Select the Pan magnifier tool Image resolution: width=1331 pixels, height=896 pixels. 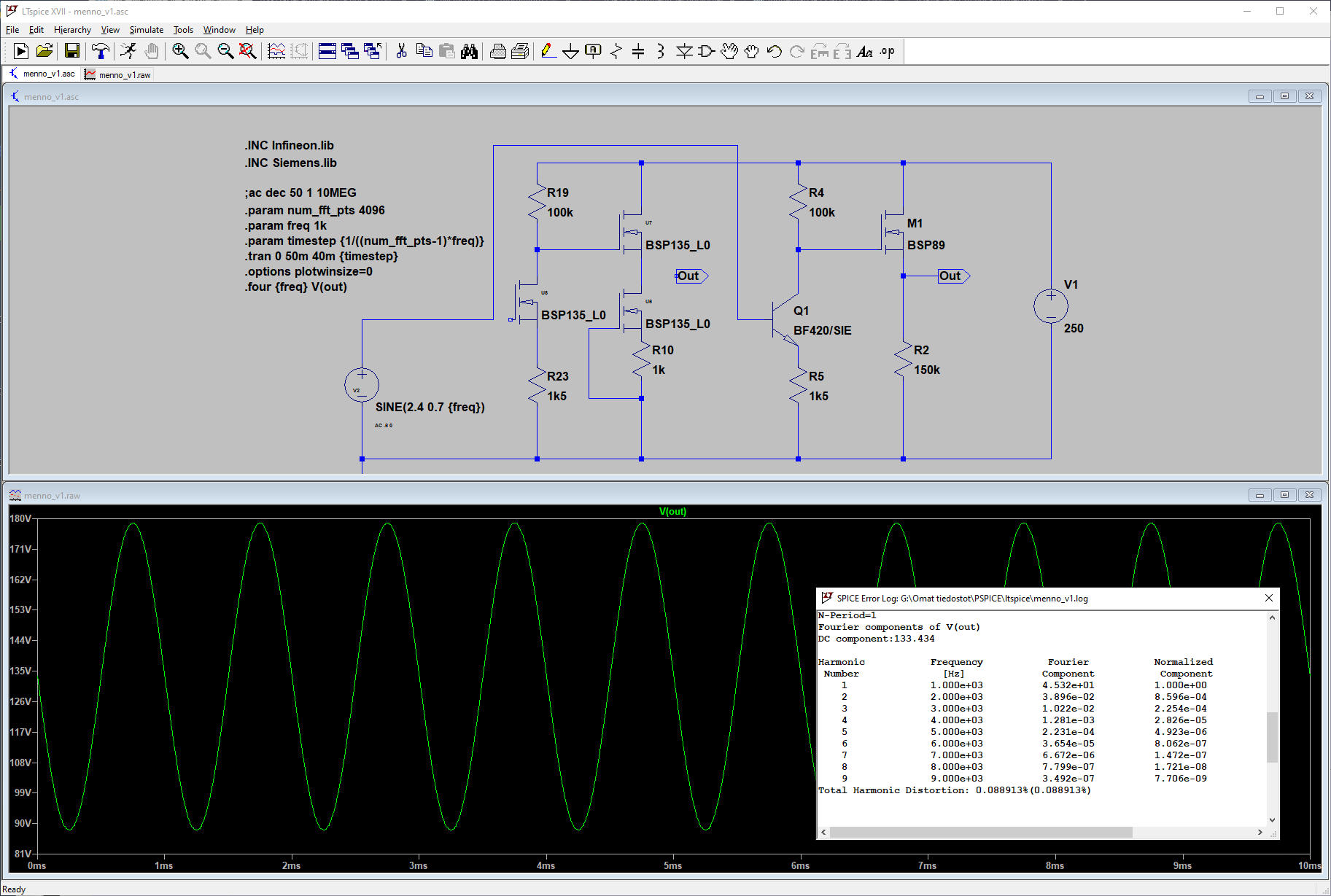[203, 51]
